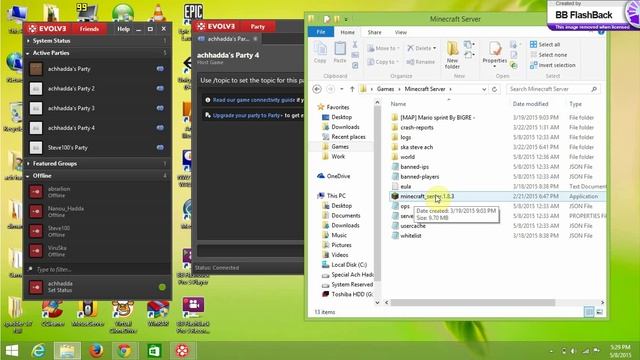Viewport: 640px width, 360px height.
Task: Click Rename in the Organize group
Action: [421, 62]
